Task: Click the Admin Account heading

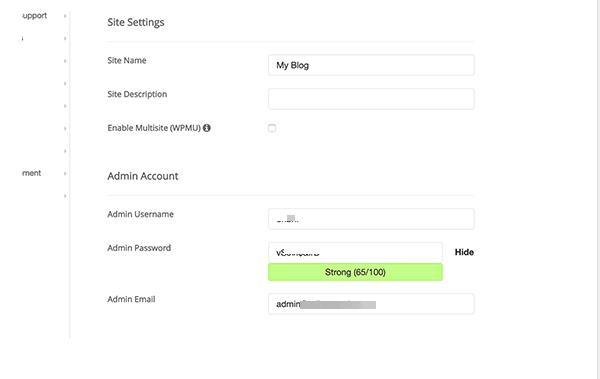Action: click(x=143, y=176)
